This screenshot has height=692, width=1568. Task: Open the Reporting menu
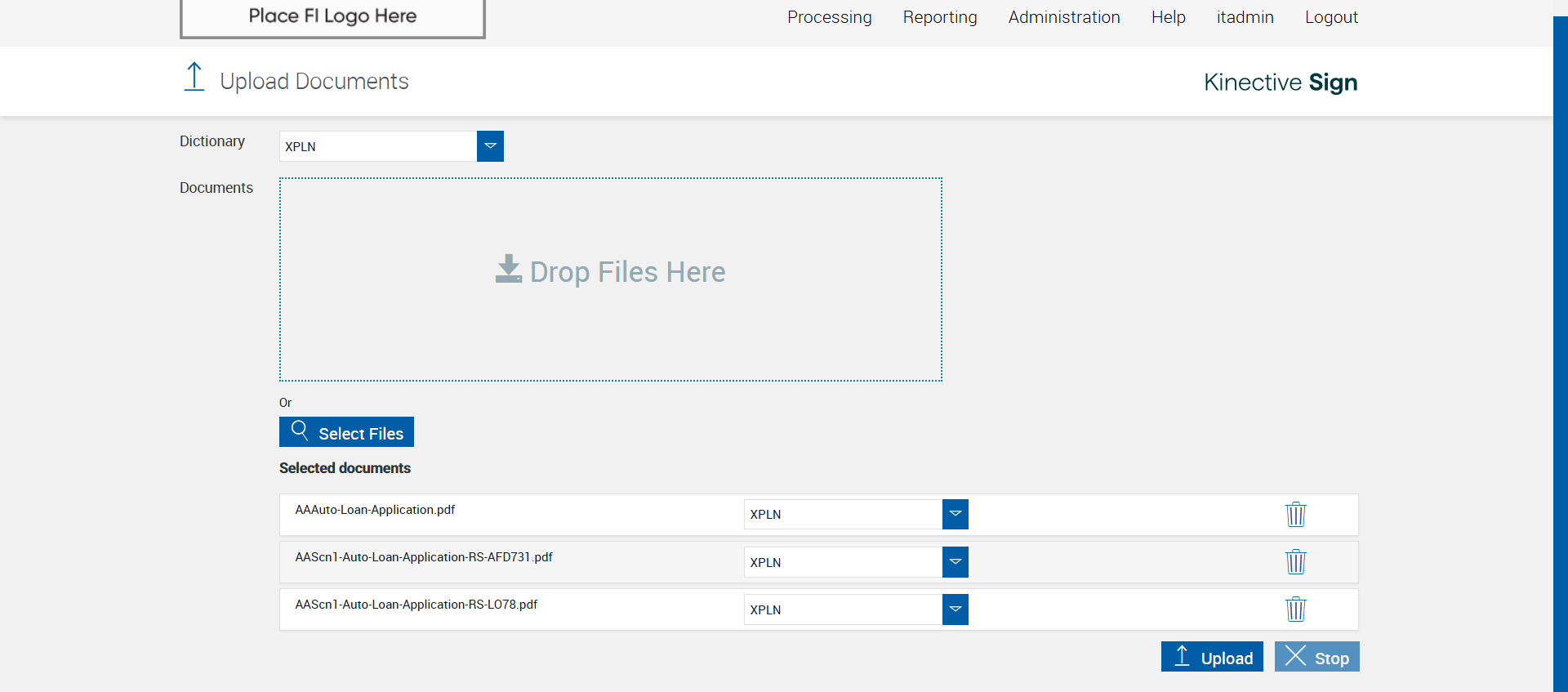pos(940,17)
